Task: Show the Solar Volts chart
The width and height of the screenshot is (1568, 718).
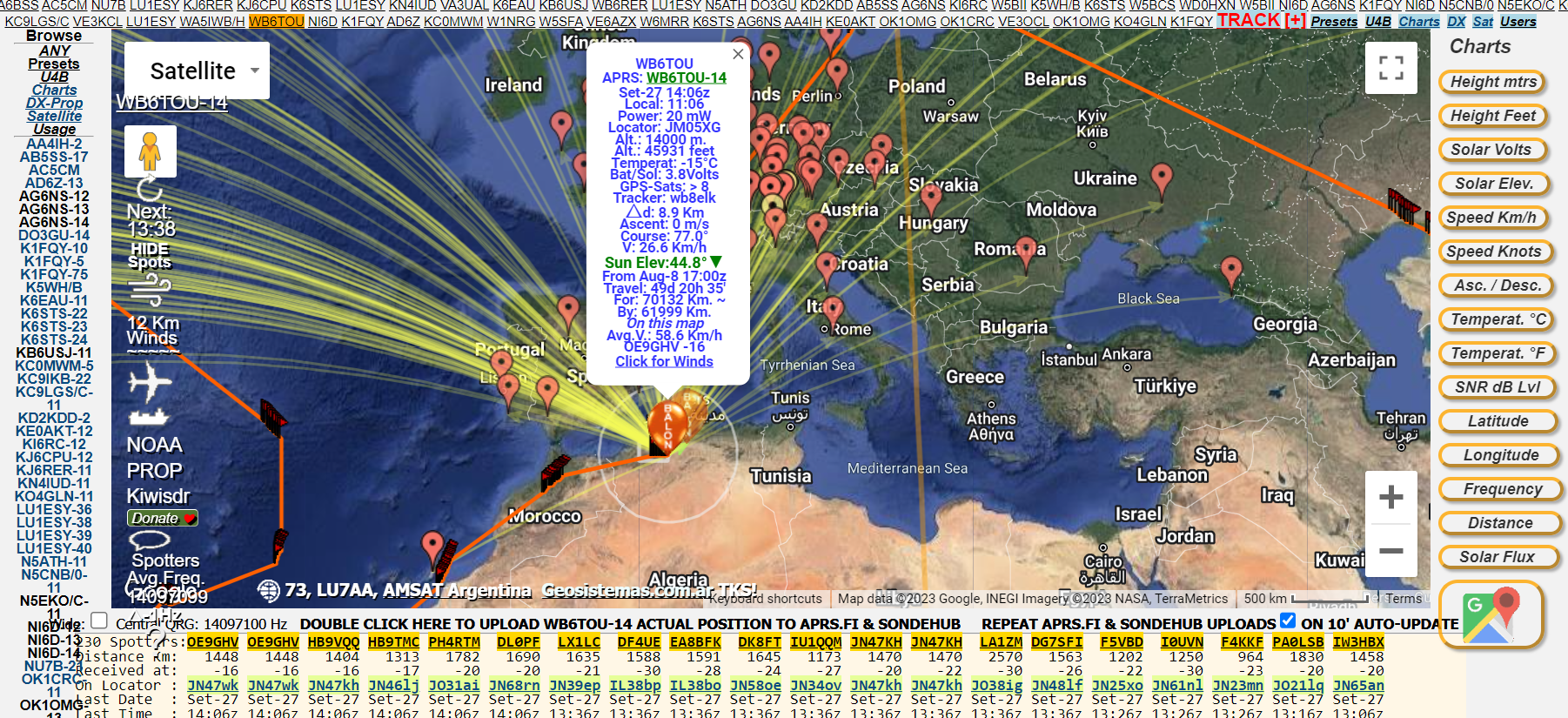Action: tap(1491, 150)
